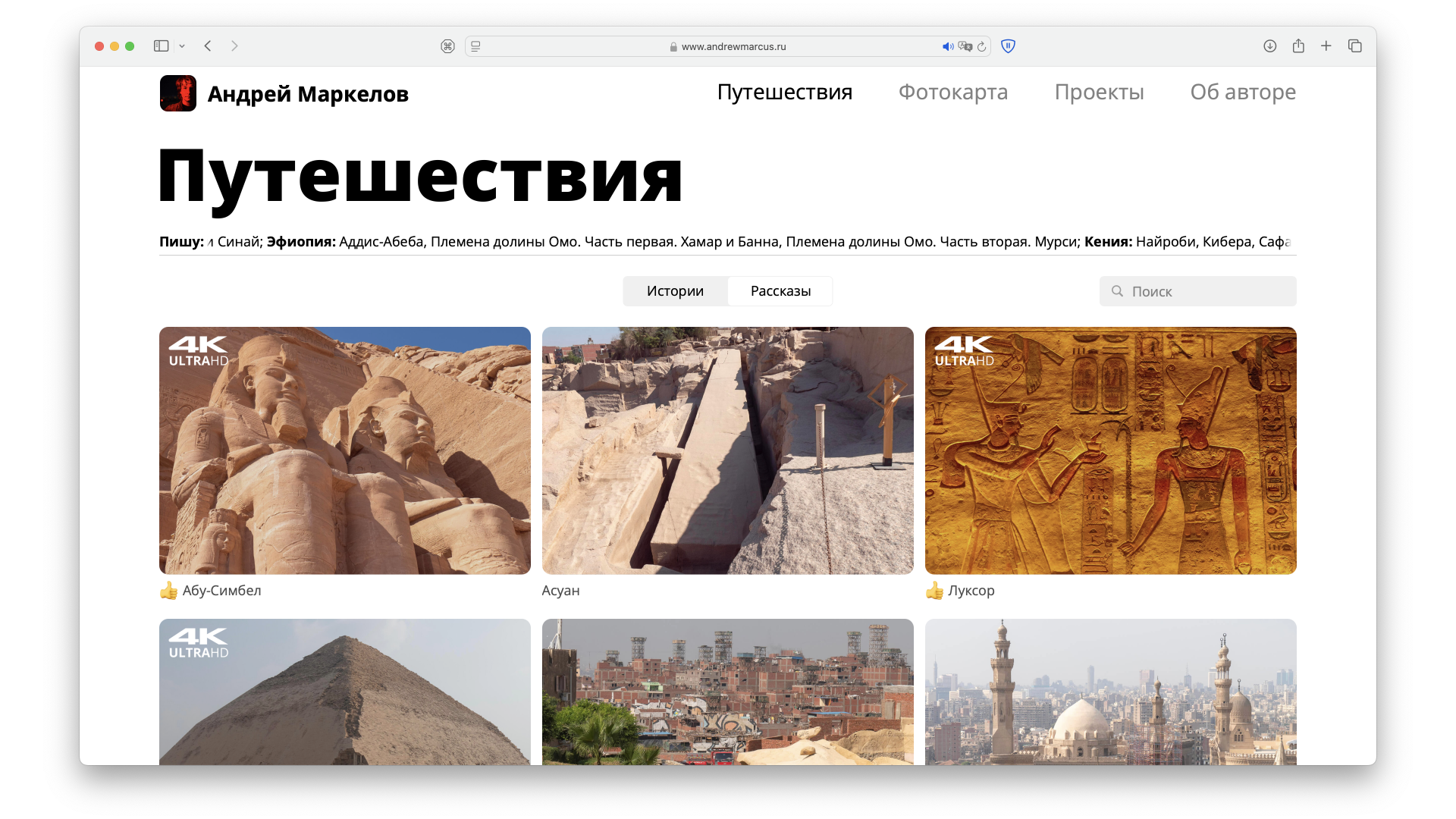
Task: Go back with the back arrow
Action: click(208, 46)
